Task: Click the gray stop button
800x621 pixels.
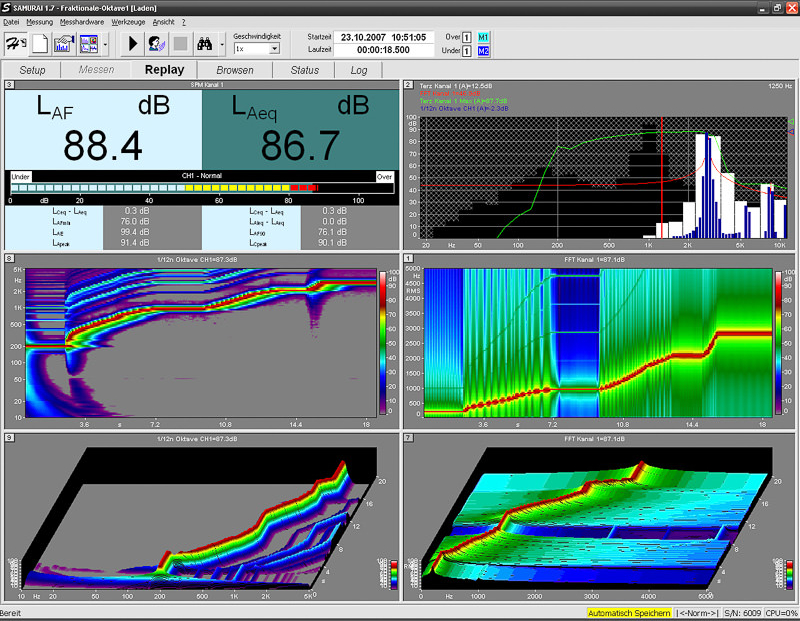Action: 180,44
